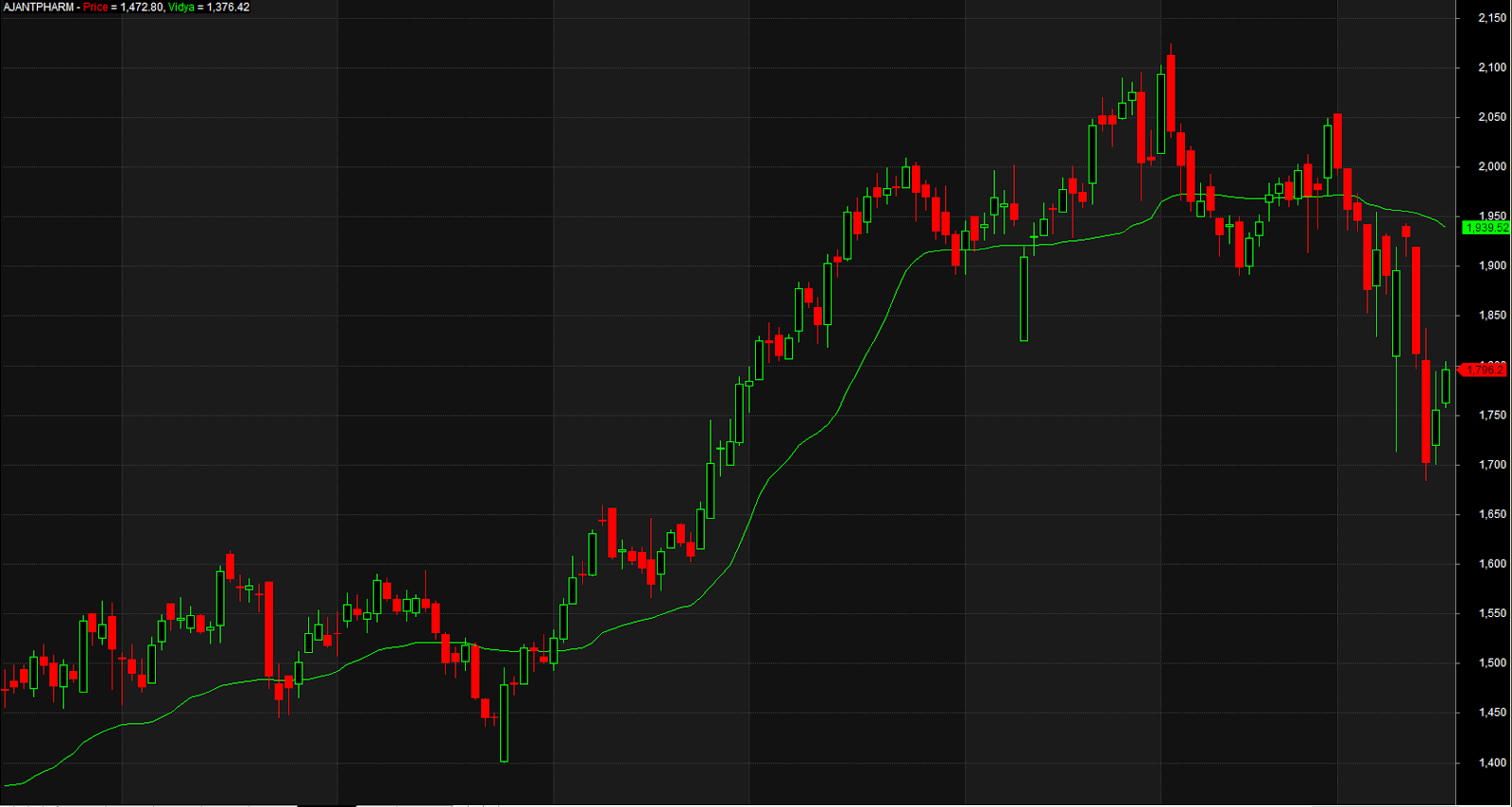Click the 1,850 price axis label

(x=1492, y=316)
